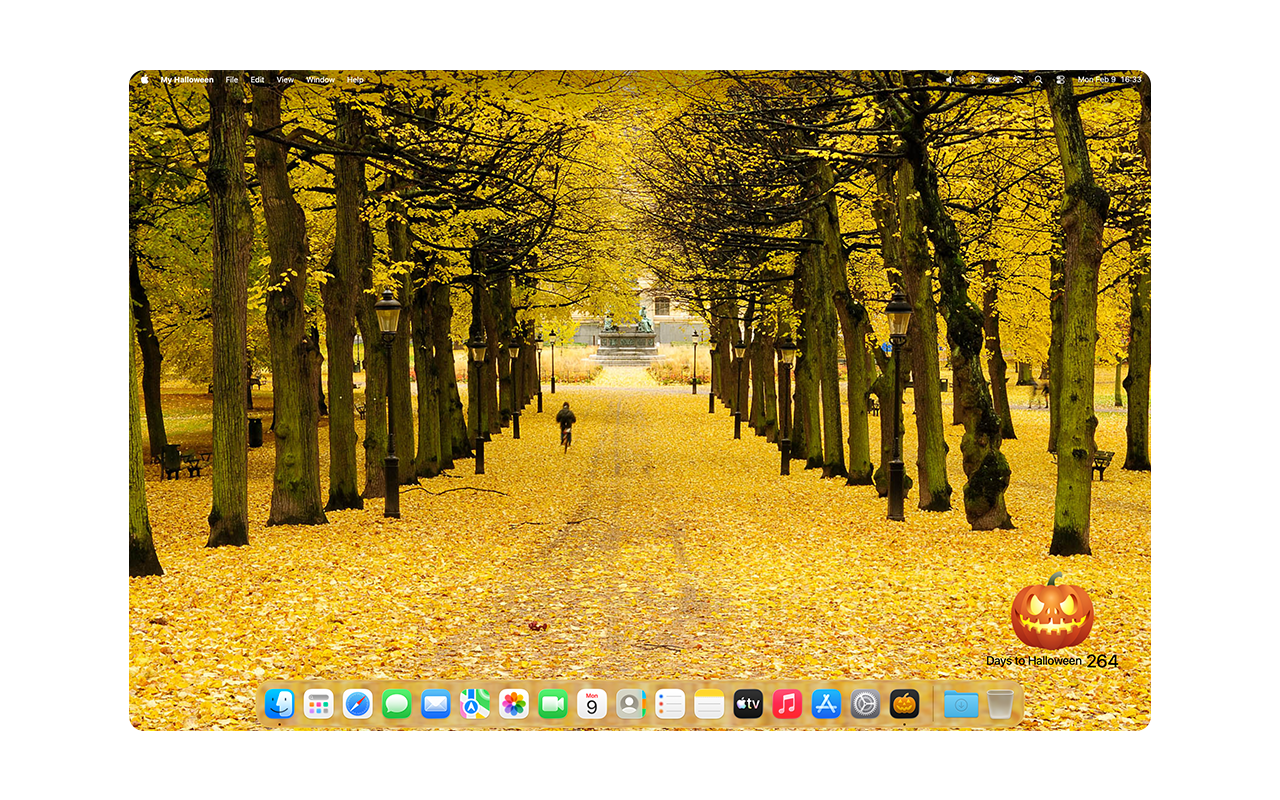Open the Photos app in the dock
This screenshot has height=800, width=1280.
point(513,704)
